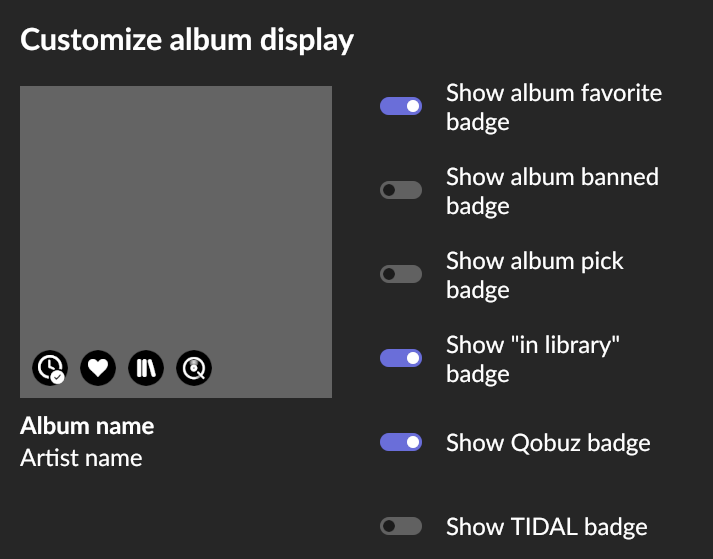Click the "Album name" title text
Screen dimensions: 713x559
click(87, 426)
